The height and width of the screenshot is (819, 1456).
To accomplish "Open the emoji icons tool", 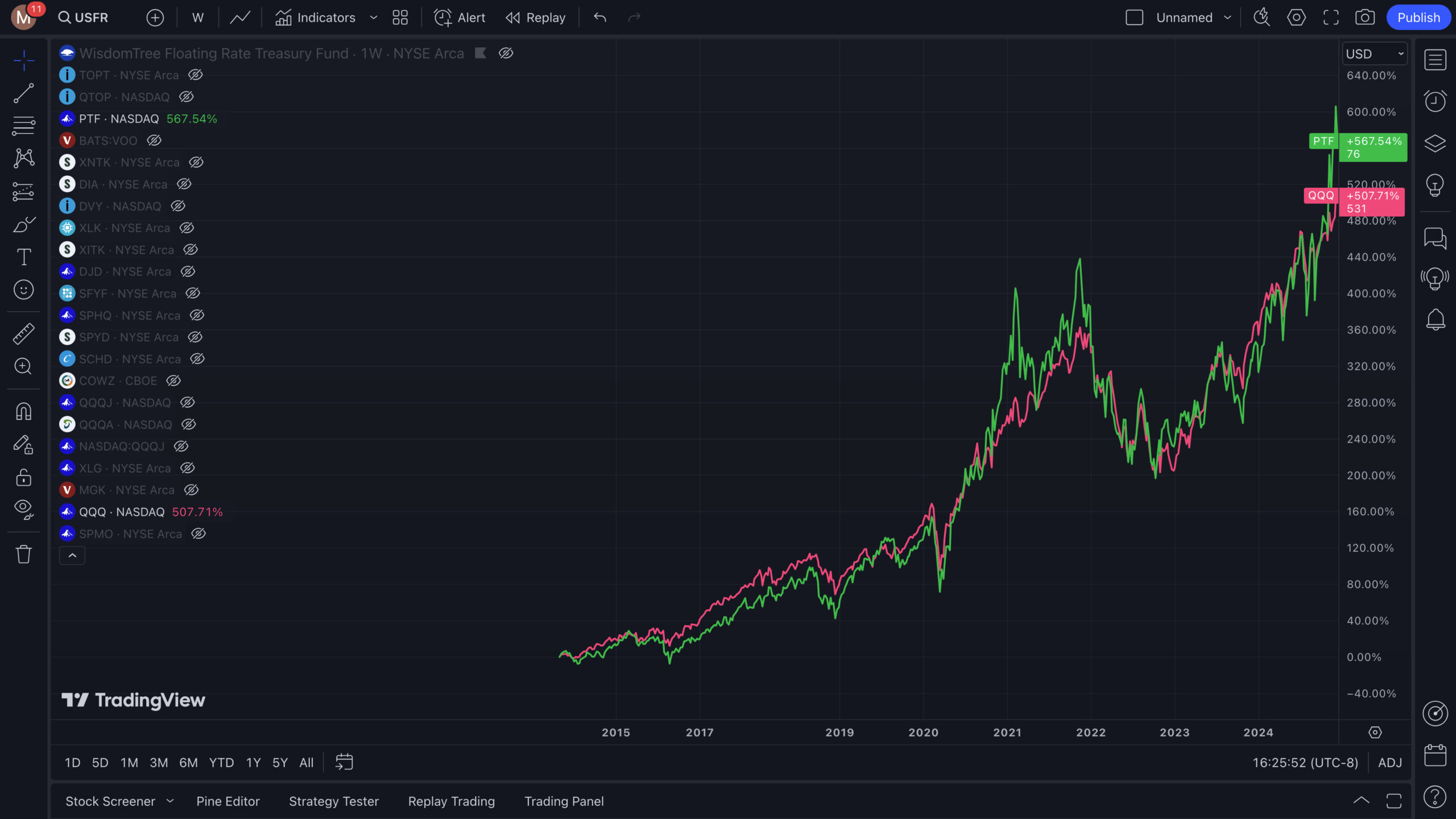I will [23, 290].
